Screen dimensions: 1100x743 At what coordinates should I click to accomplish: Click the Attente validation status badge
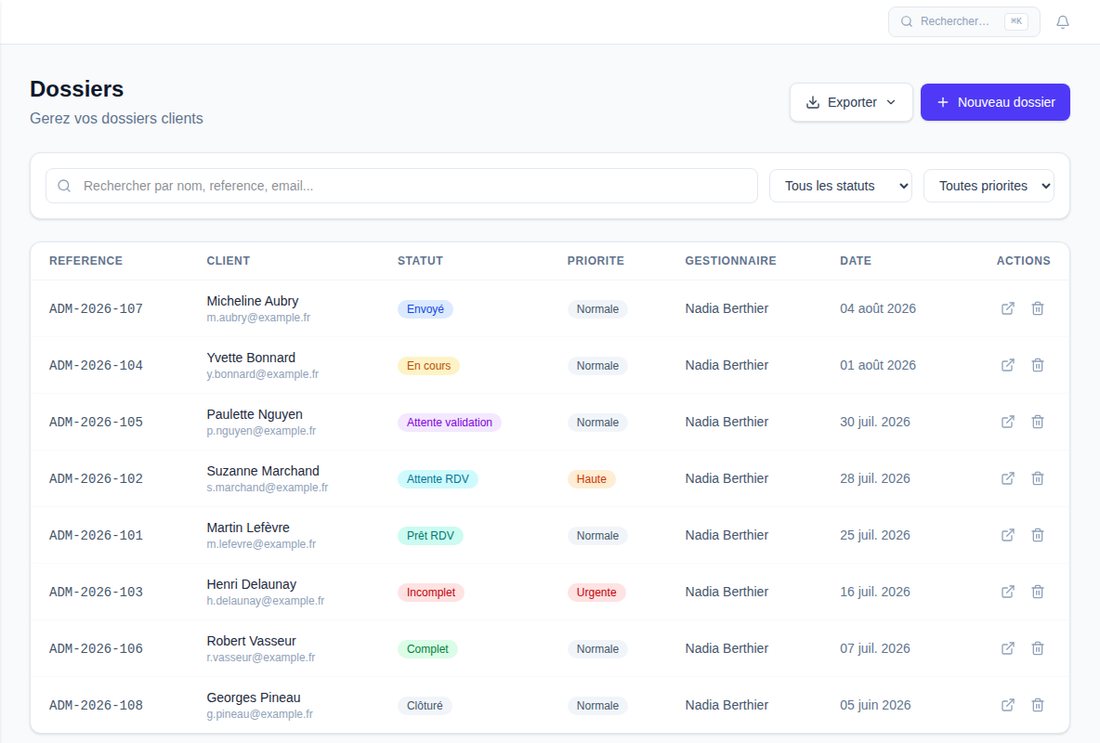pyautogui.click(x=449, y=422)
